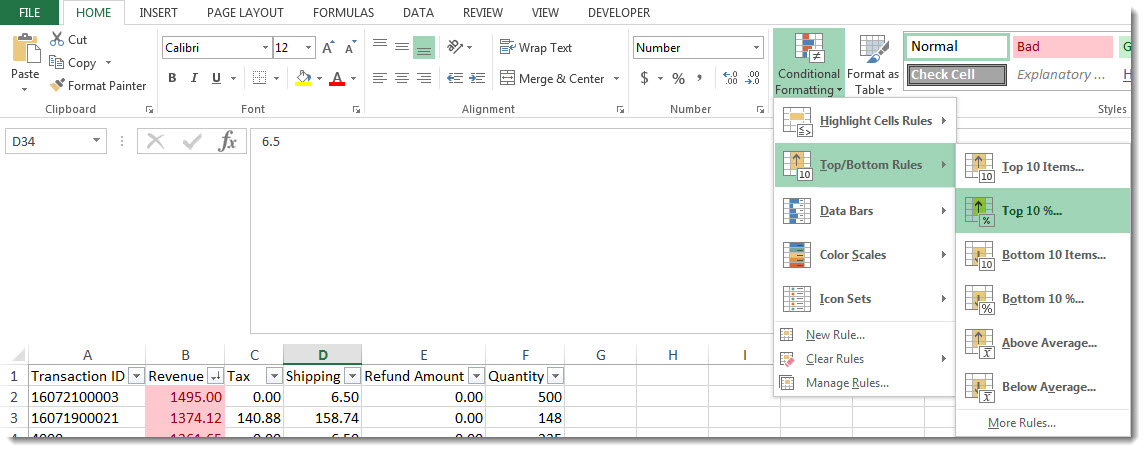Open Refund Amount column filter dropdown
This screenshot has width=1146, height=452.
476,376
